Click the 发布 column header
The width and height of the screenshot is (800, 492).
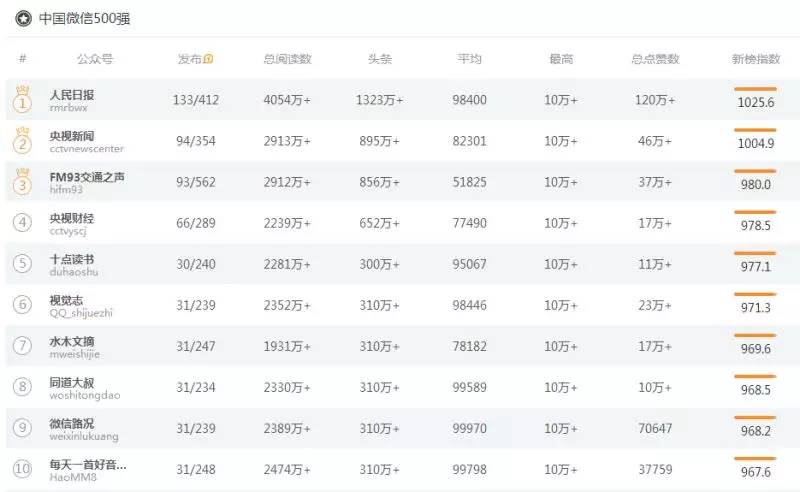coord(190,59)
